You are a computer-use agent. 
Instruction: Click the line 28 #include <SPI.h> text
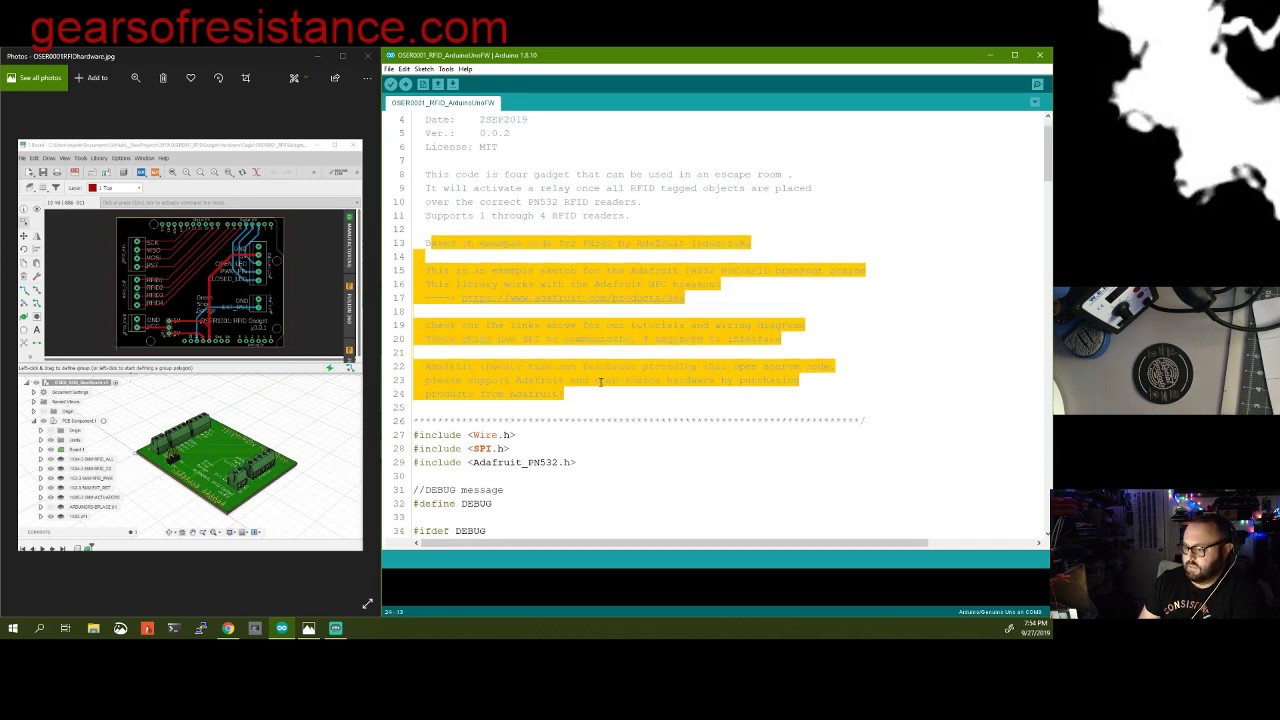point(461,449)
